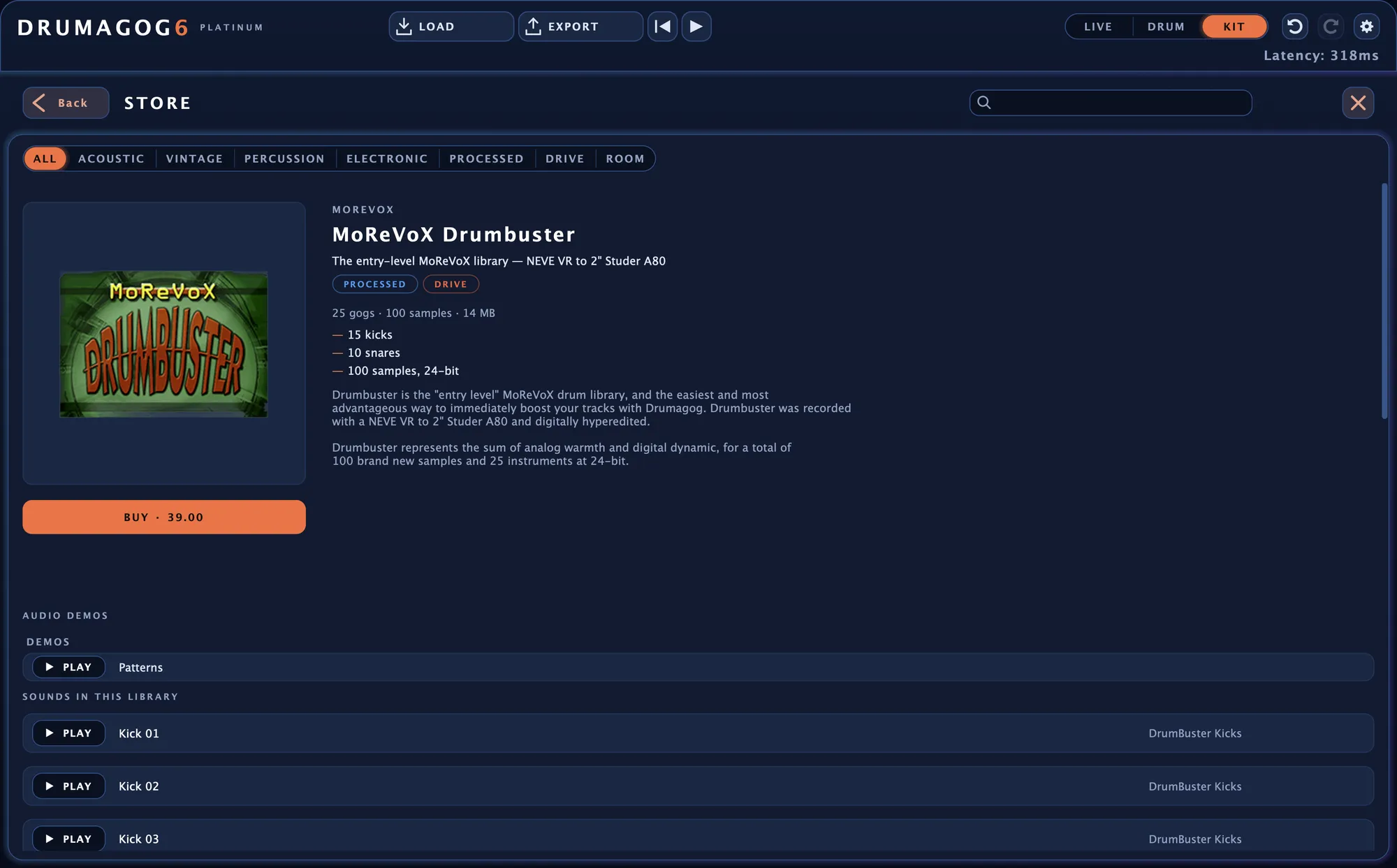This screenshot has width=1397, height=868.
Task: Click the PLATINUM edition label
Action: [x=231, y=27]
